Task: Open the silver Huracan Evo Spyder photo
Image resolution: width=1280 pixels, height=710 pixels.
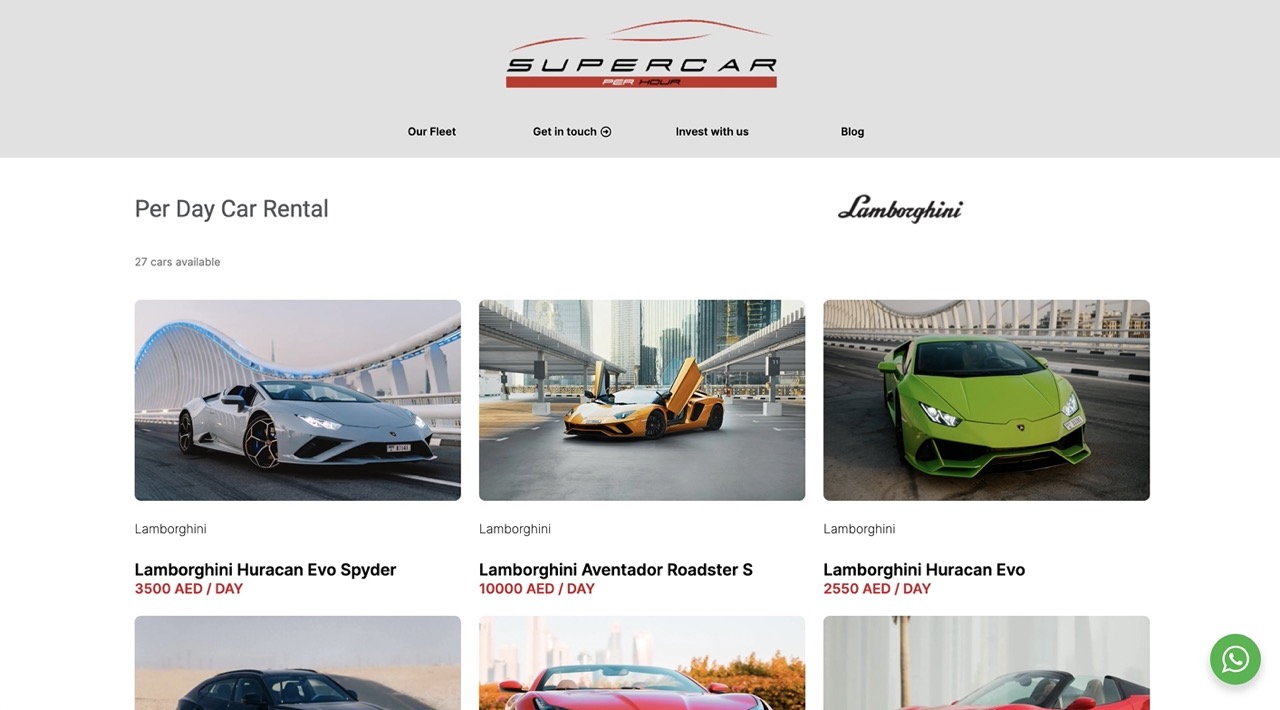Action: pos(298,400)
